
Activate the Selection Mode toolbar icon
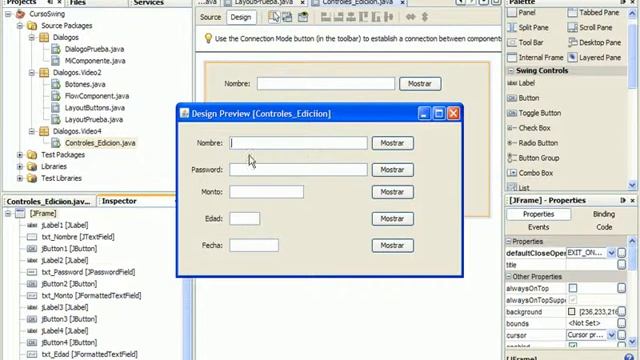tap(274, 17)
